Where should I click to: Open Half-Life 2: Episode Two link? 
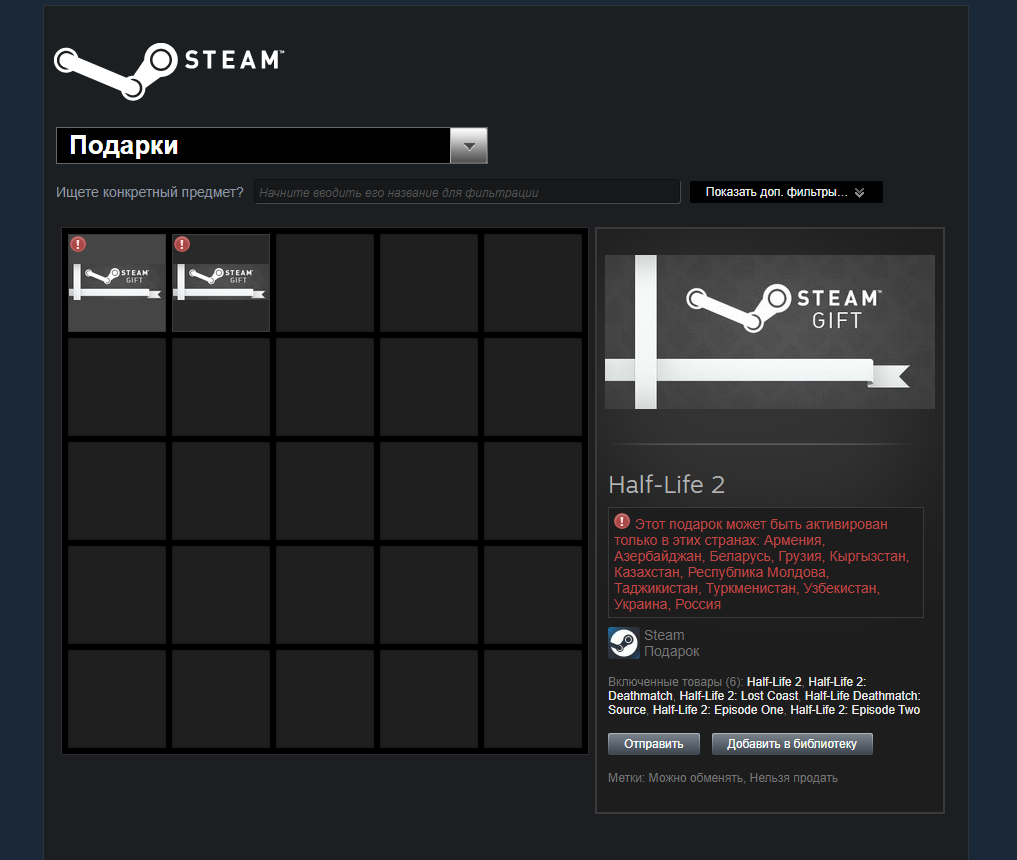pyautogui.click(x=855, y=710)
